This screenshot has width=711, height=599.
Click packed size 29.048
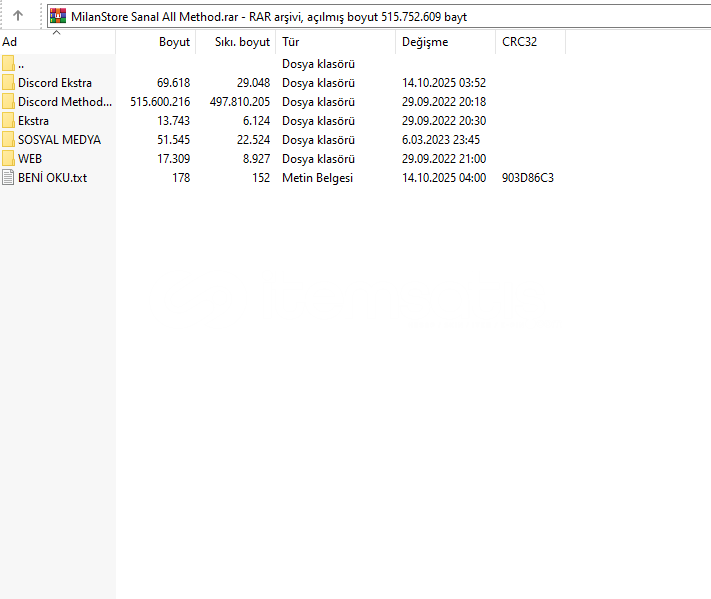[x=253, y=83]
